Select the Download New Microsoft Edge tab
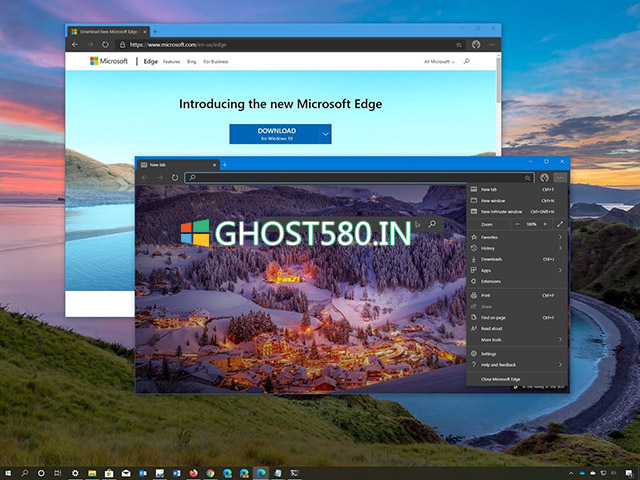 108,31
